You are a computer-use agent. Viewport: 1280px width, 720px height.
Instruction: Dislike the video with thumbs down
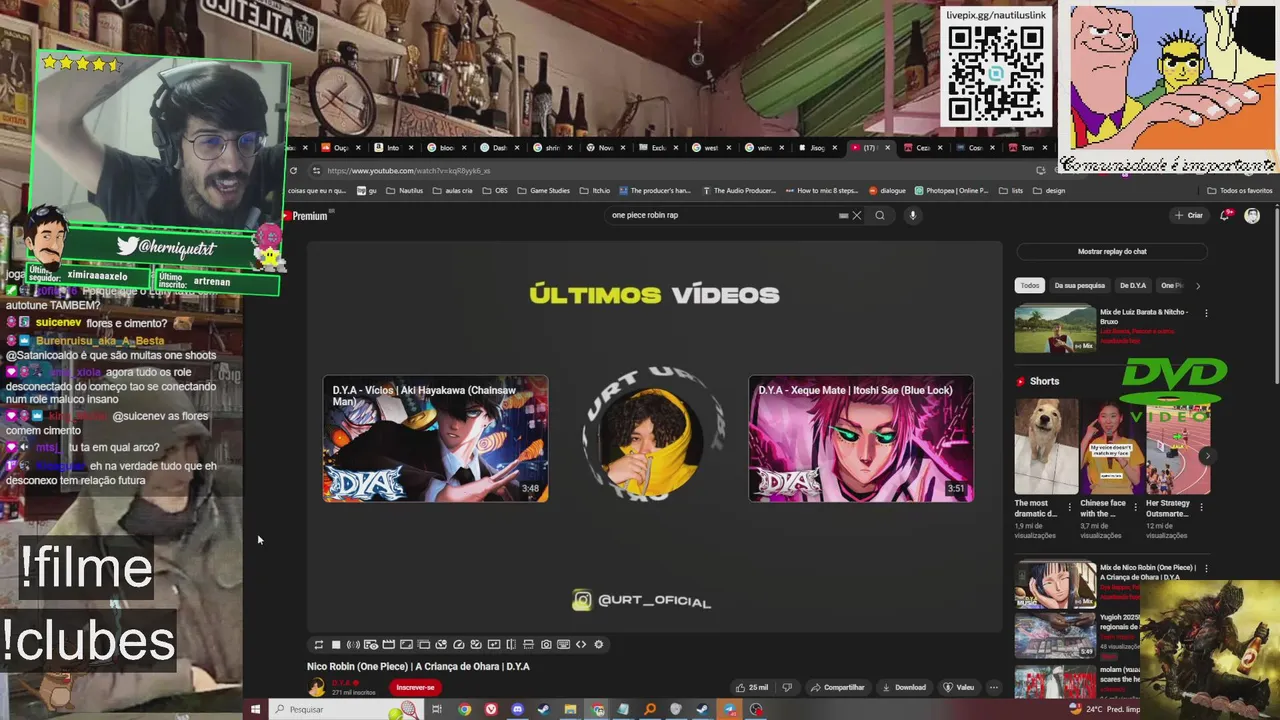point(786,688)
